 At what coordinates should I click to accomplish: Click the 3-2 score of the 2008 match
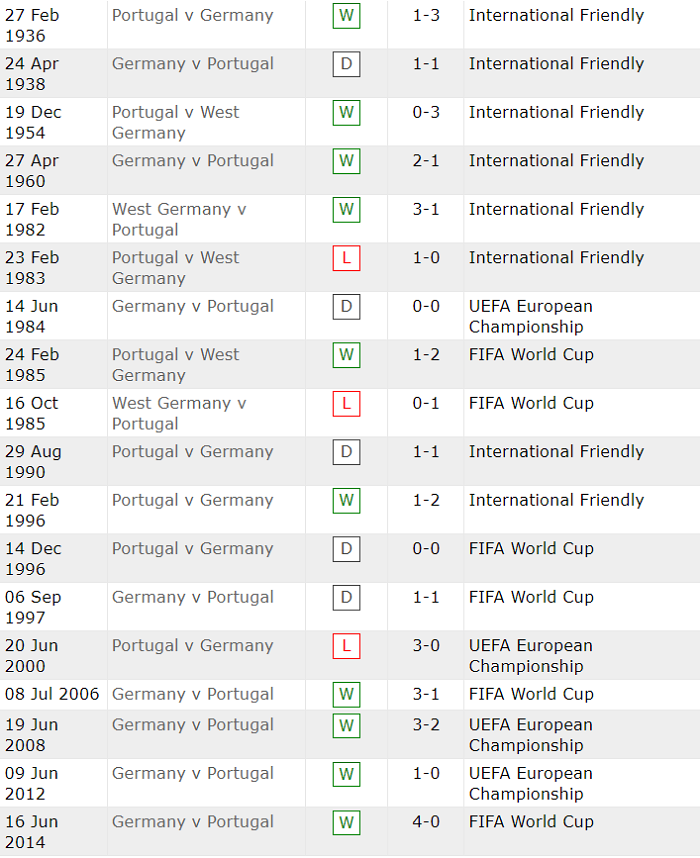426,725
